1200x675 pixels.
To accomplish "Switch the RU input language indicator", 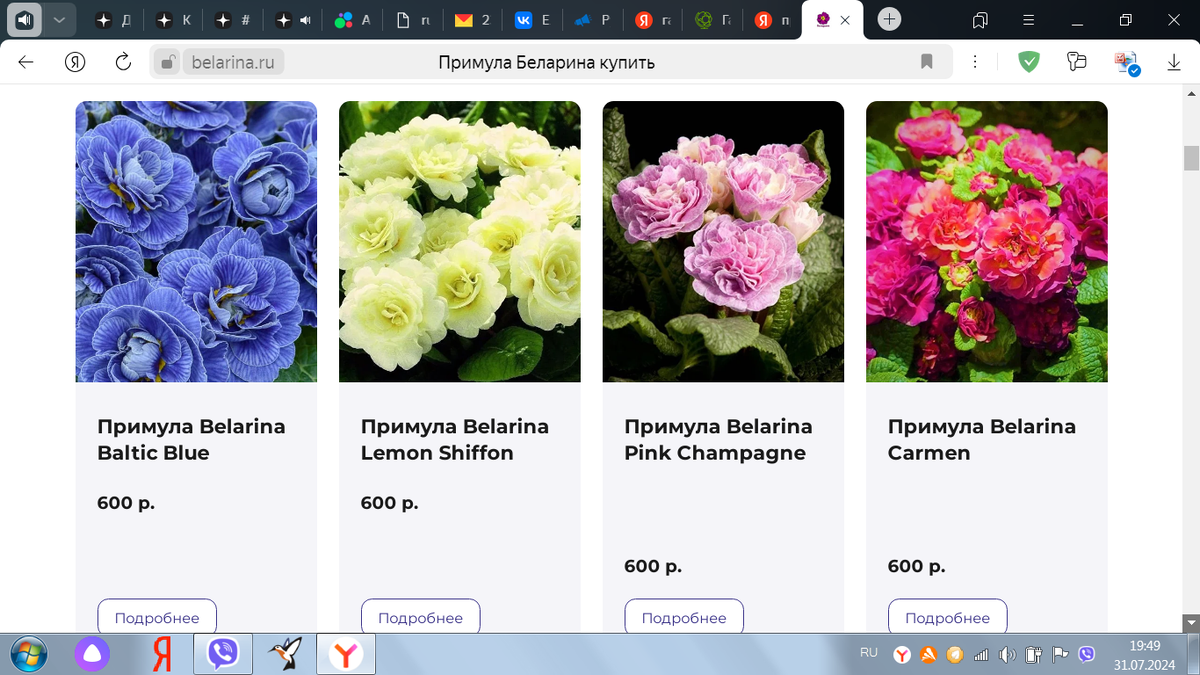I will pyautogui.click(x=869, y=653).
